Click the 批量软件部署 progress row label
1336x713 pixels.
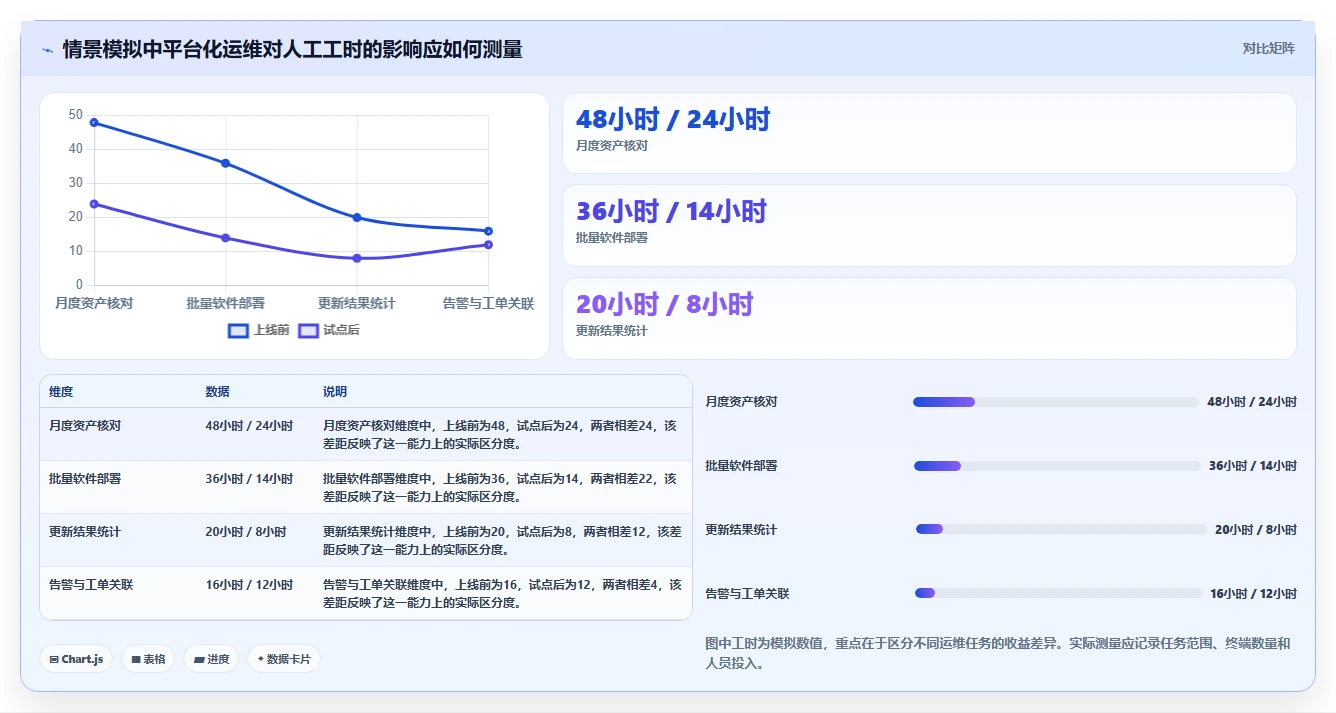click(741, 466)
